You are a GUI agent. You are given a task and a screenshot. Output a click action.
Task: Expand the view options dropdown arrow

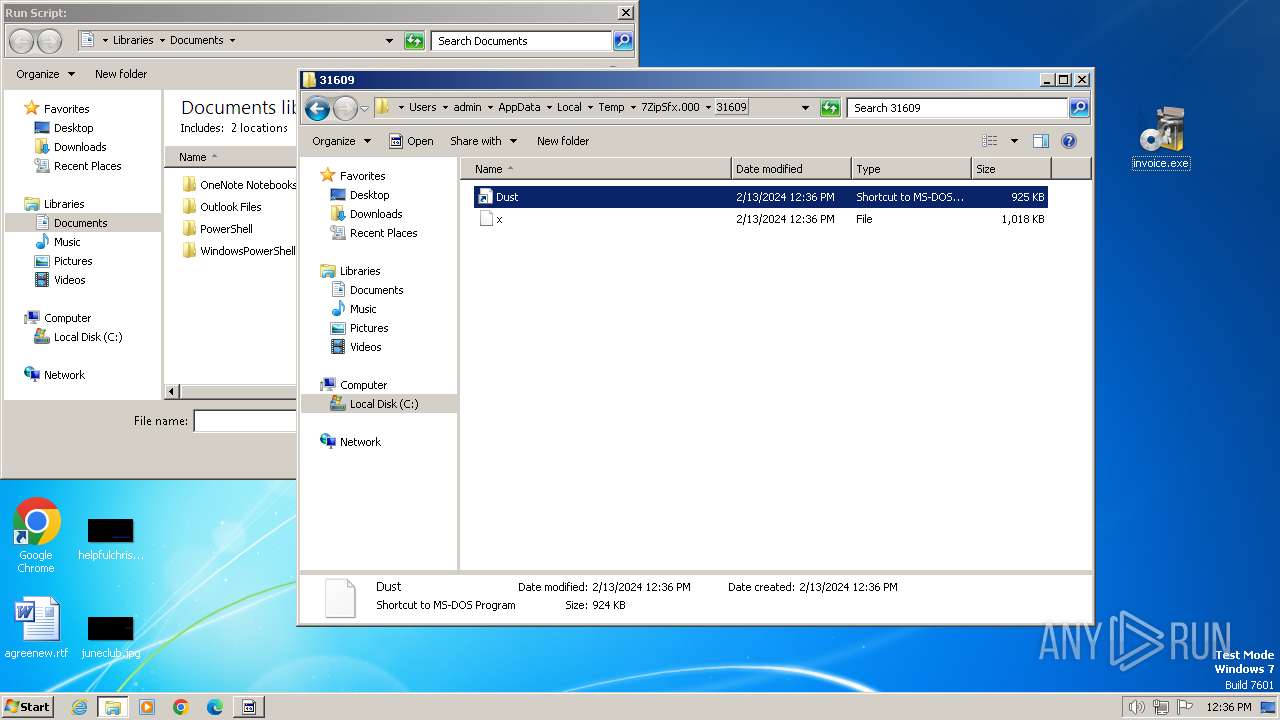point(1014,141)
